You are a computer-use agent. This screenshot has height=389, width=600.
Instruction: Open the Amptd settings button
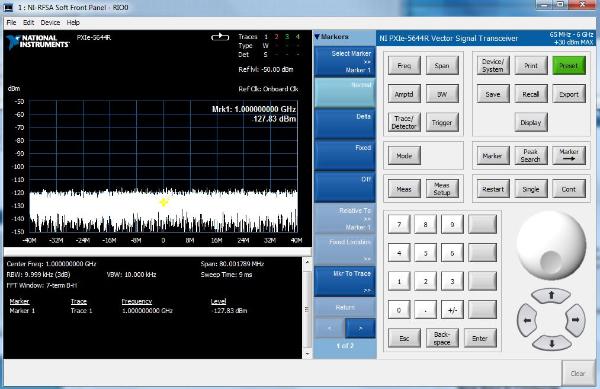404,94
